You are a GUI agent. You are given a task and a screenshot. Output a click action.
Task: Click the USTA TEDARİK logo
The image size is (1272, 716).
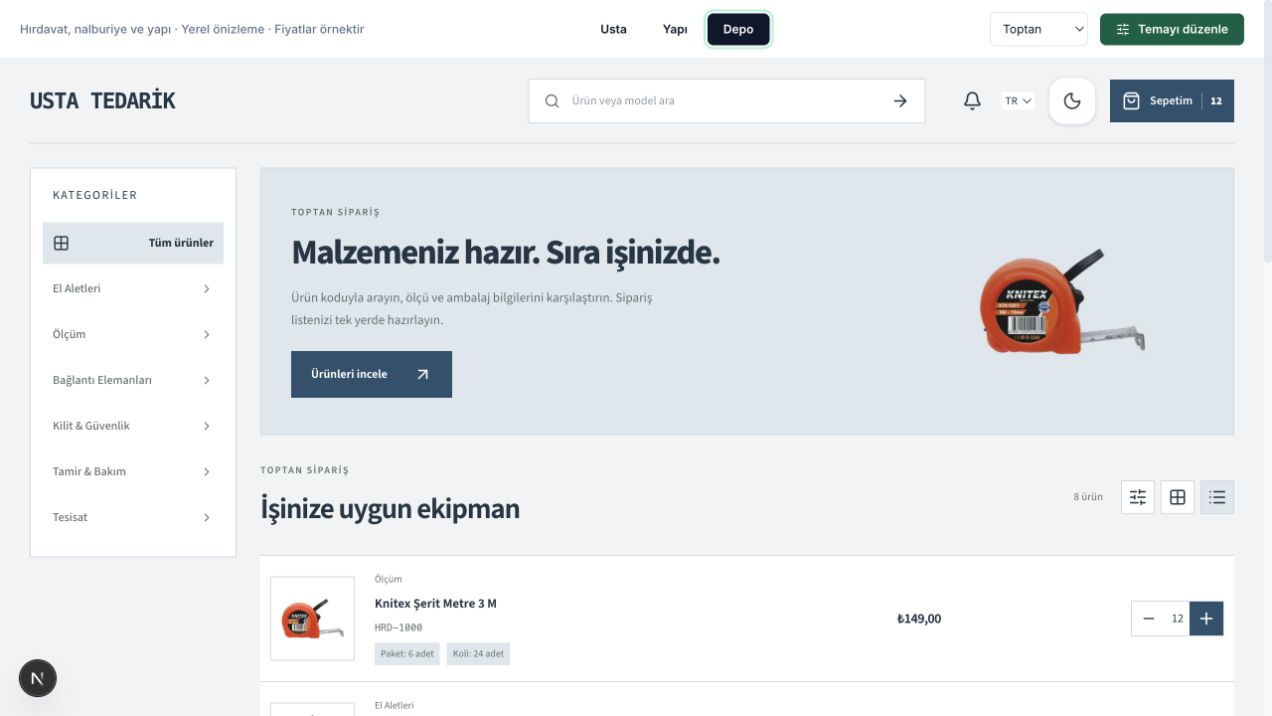click(102, 101)
